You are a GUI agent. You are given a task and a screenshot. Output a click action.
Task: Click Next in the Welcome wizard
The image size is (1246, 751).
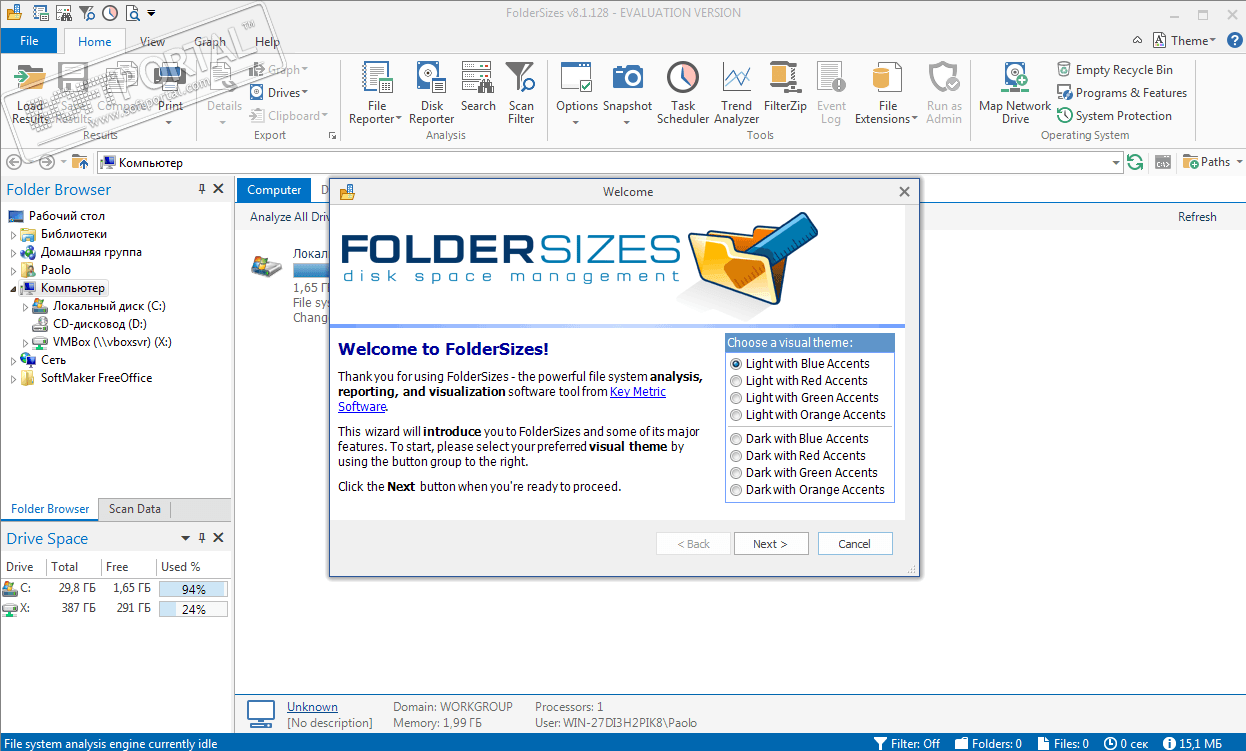(x=770, y=544)
